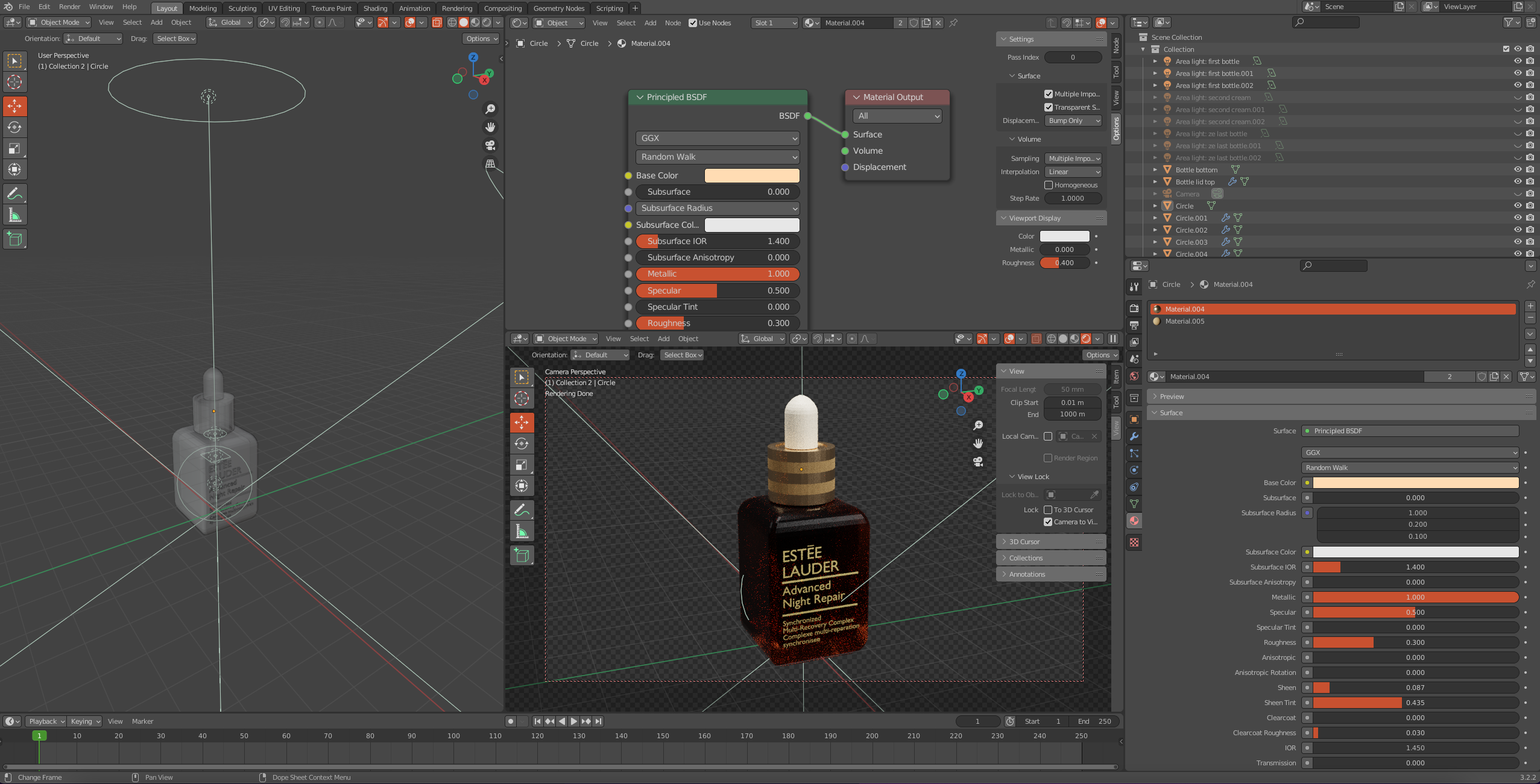
Task: Select the Move tool in left viewport toolbar
Action: coord(14,106)
